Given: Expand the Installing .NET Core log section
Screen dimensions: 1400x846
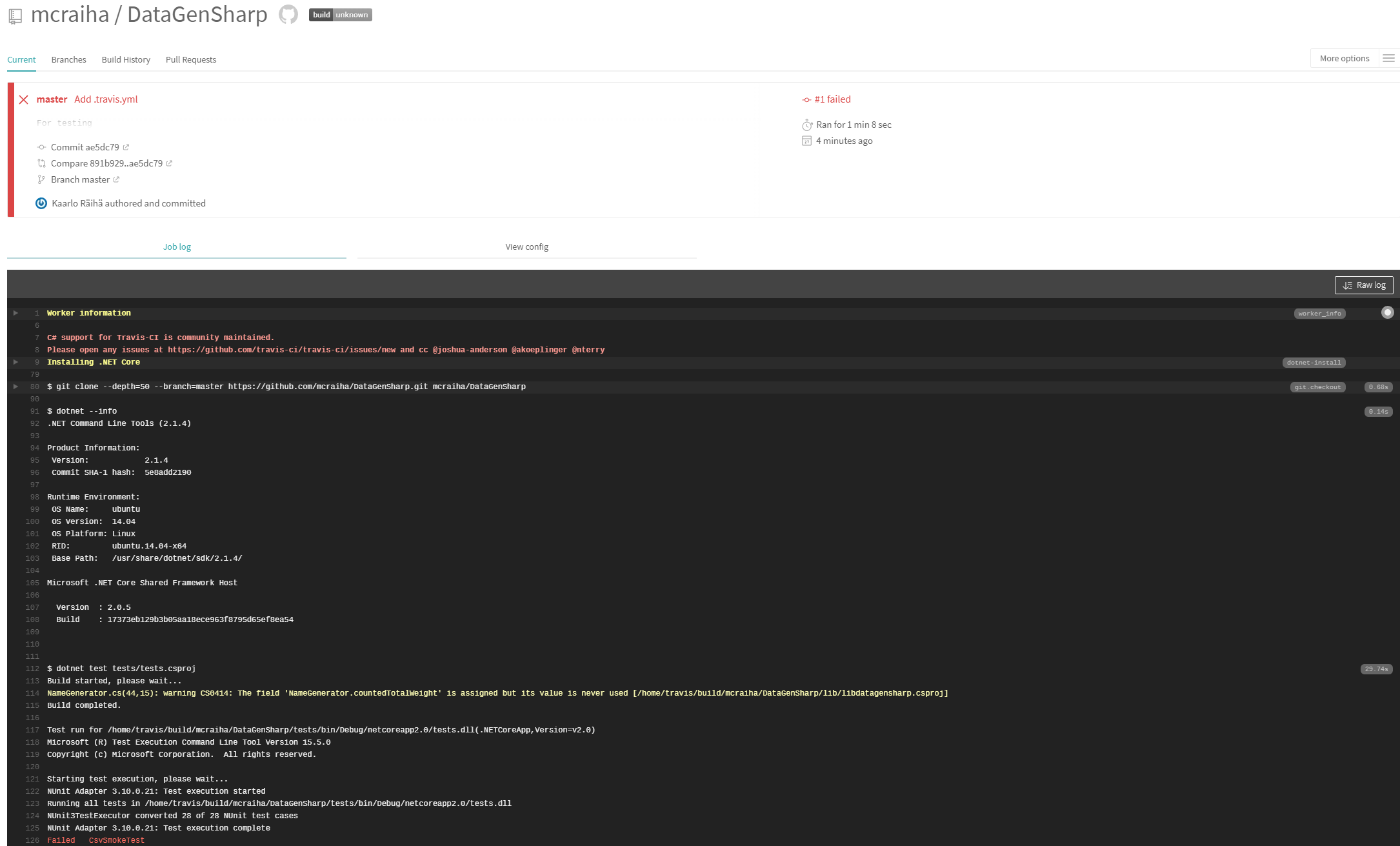Looking at the screenshot, I should [x=15, y=362].
